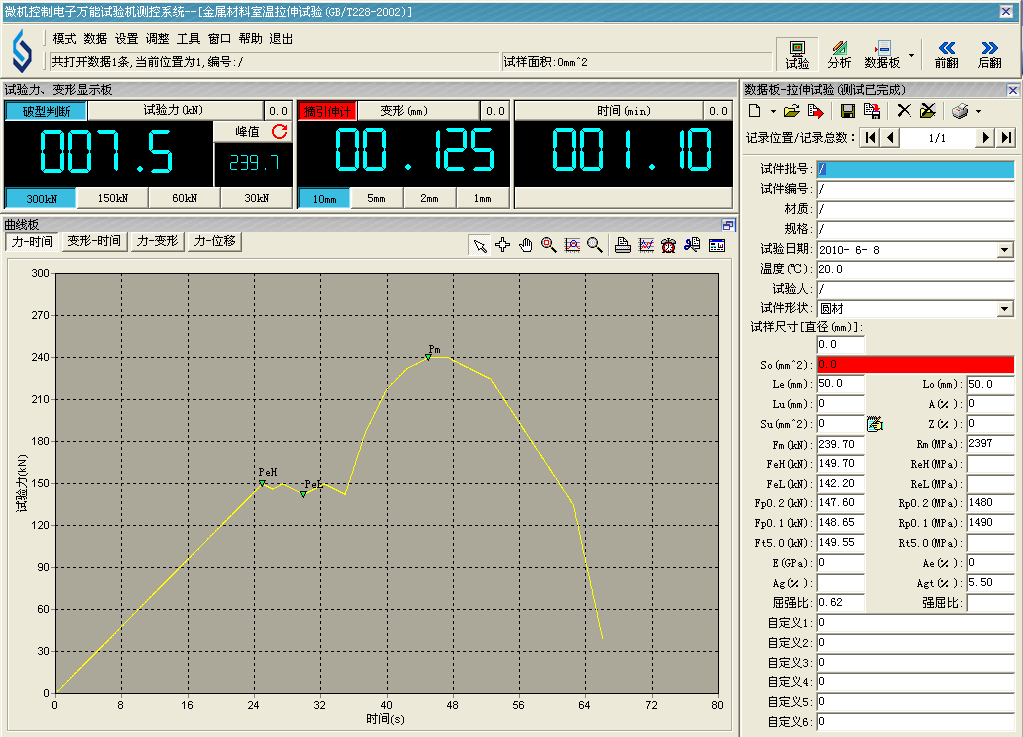This screenshot has width=1023, height=737.
Task: Click the crosshair cursor tool
Action: tap(503, 245)
